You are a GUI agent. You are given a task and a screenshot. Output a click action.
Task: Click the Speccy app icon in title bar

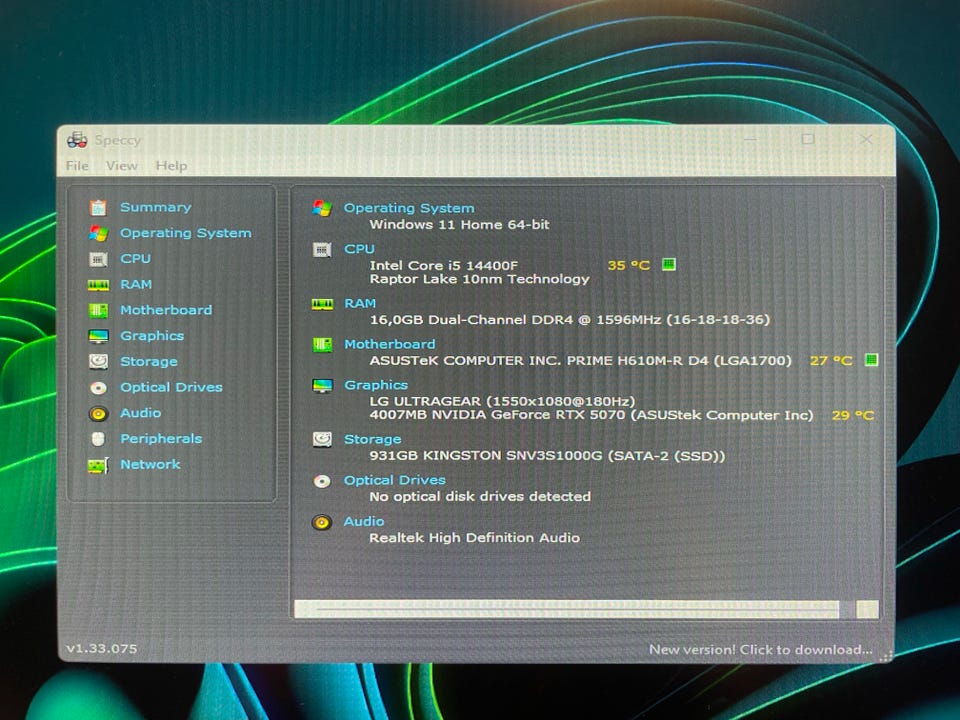pos(77,140)
